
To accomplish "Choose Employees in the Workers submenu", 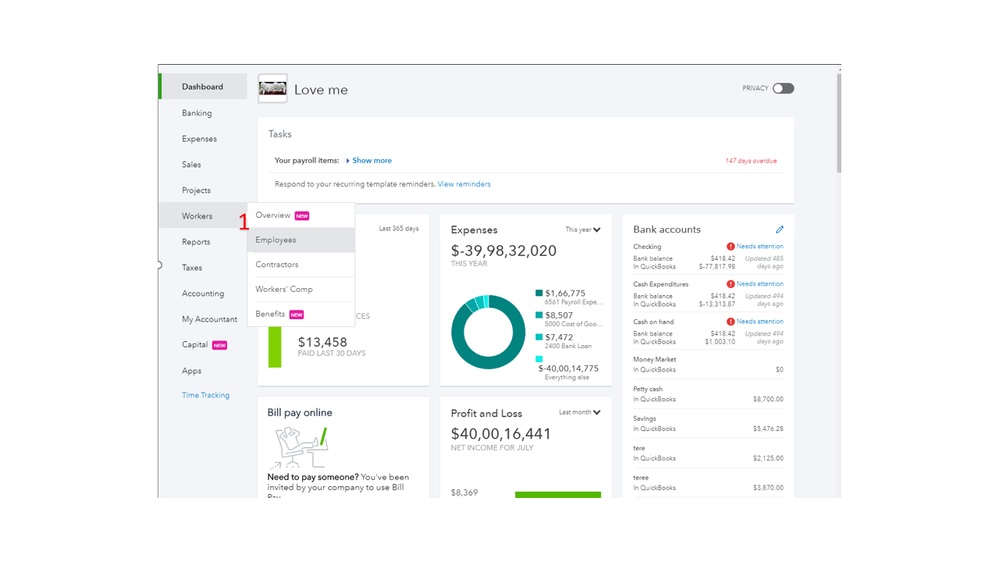I will click(301, 240).
